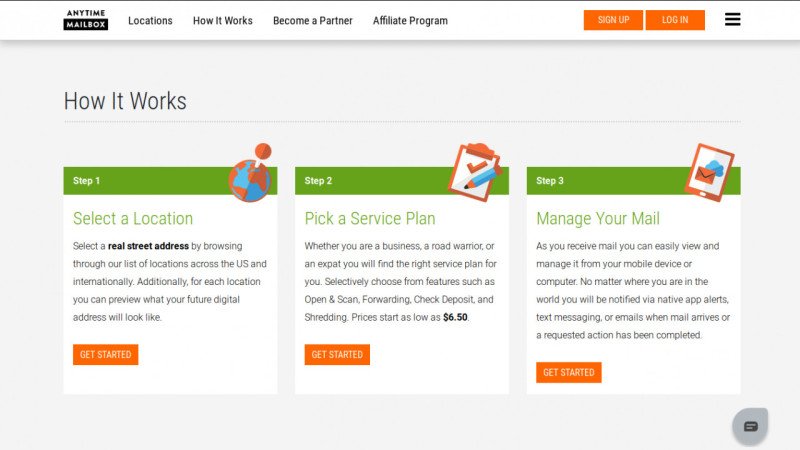Go to How It Works in the navigation bar
Viewport: 800px width, 450px height.
222,20
